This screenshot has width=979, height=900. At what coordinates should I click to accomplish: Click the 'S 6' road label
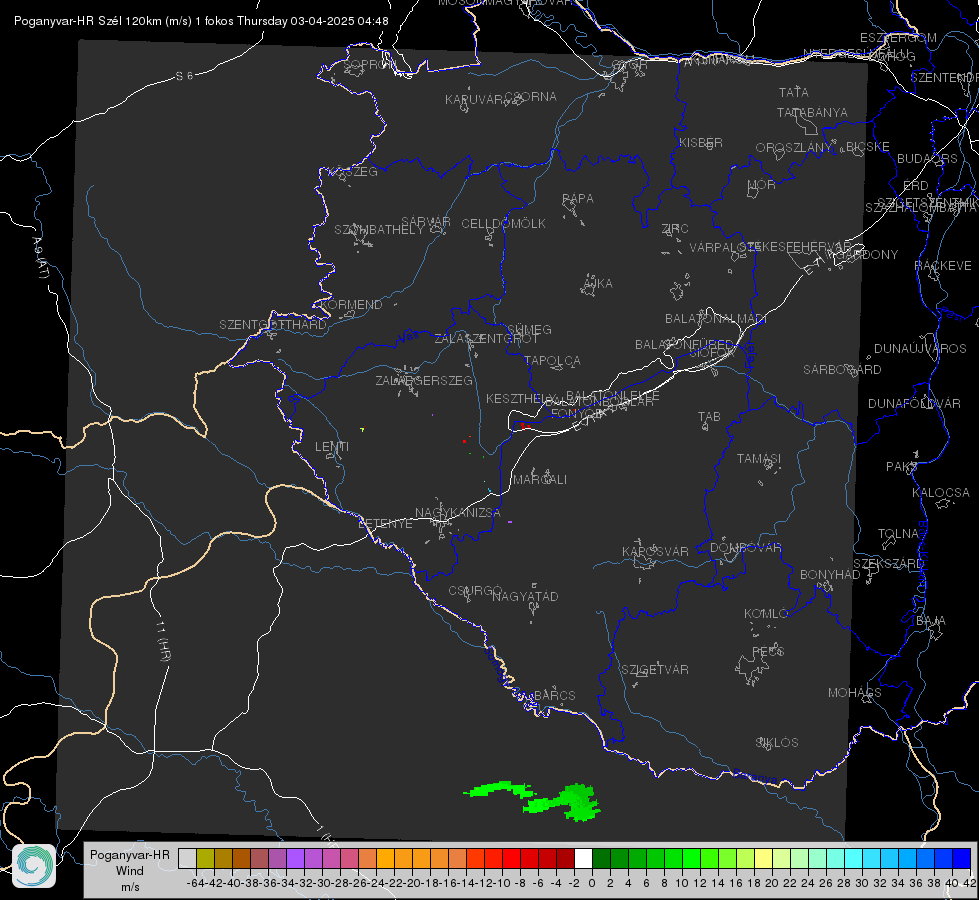click(184, 76)
